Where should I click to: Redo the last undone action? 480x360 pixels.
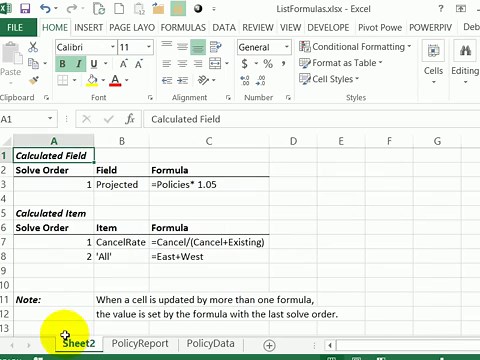(x=71, y=9)
